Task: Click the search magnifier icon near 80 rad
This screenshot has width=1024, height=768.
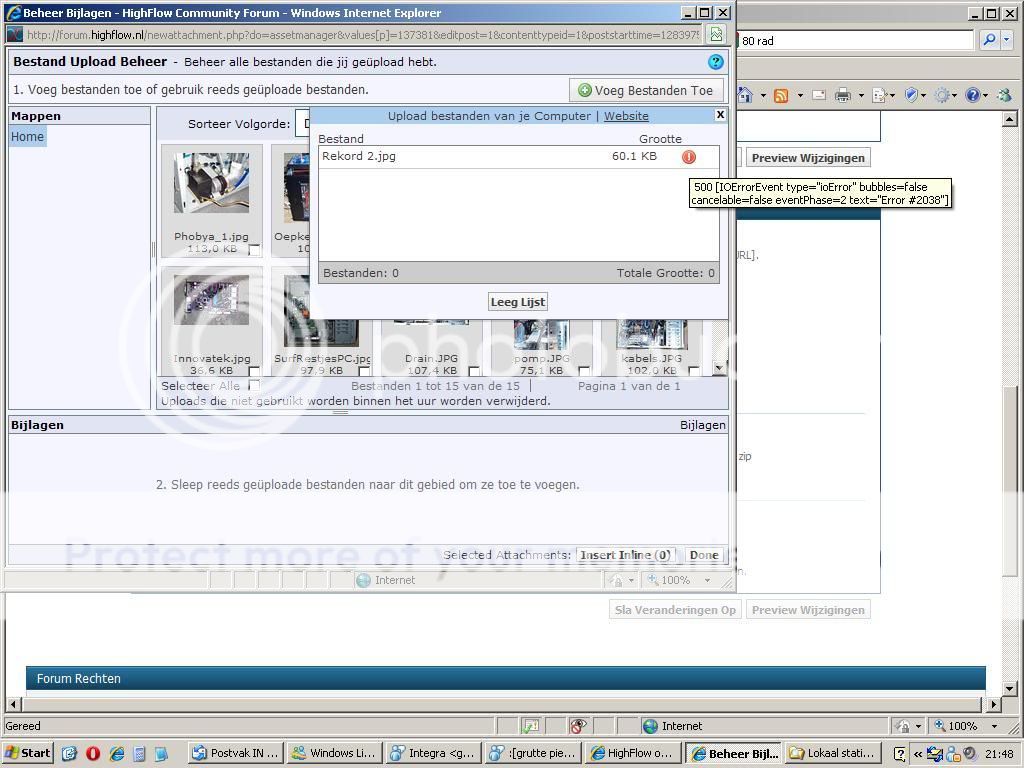Action: [992, 40]
